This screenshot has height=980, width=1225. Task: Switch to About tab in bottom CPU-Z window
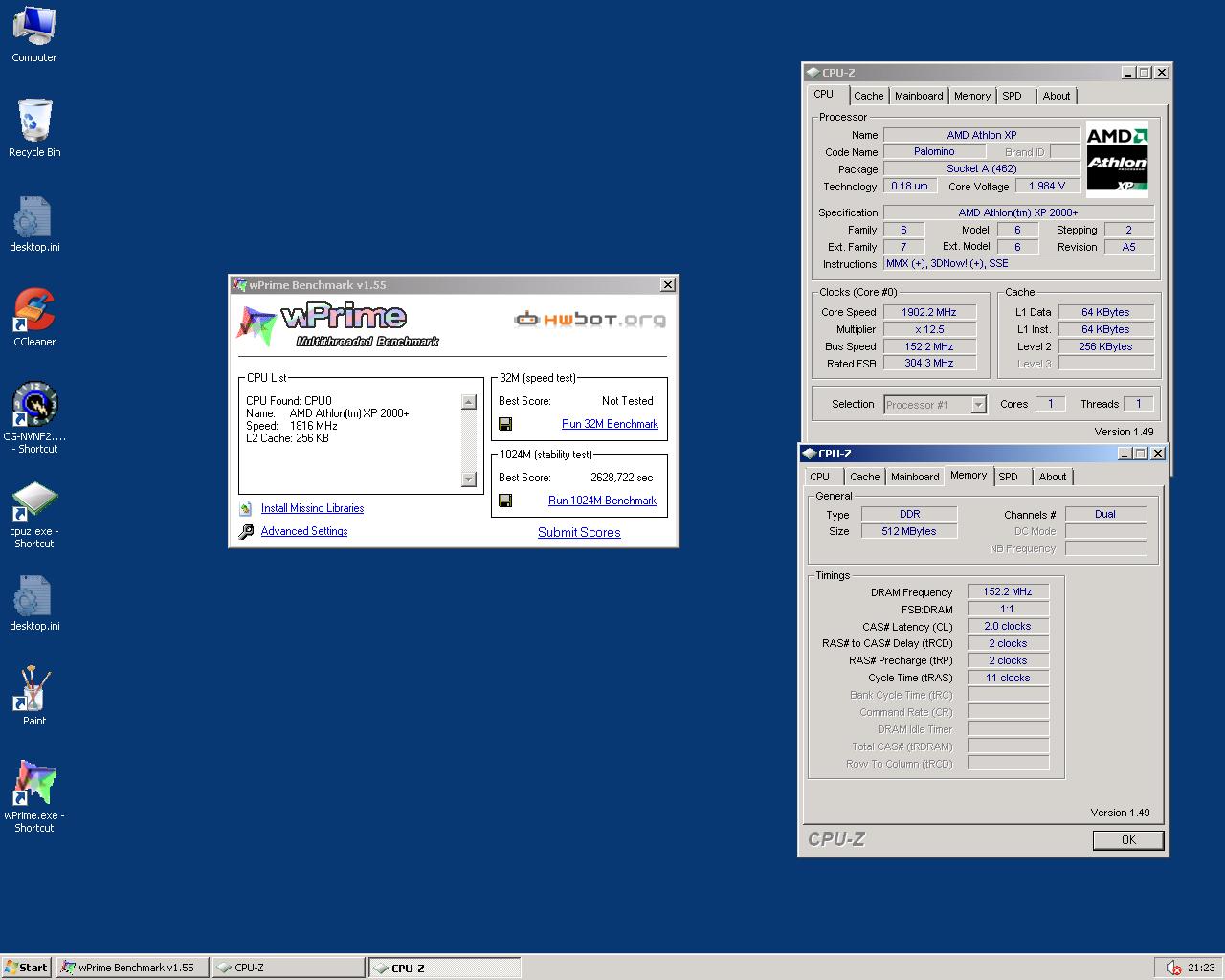[1053, 477]
